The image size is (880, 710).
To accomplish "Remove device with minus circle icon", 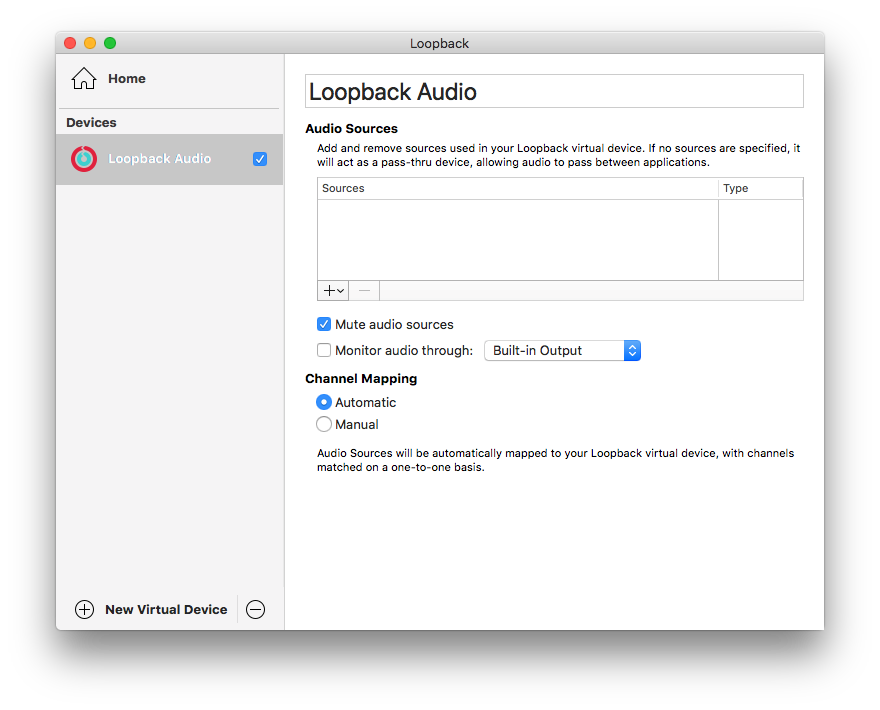I will click(x=255, y=609).
